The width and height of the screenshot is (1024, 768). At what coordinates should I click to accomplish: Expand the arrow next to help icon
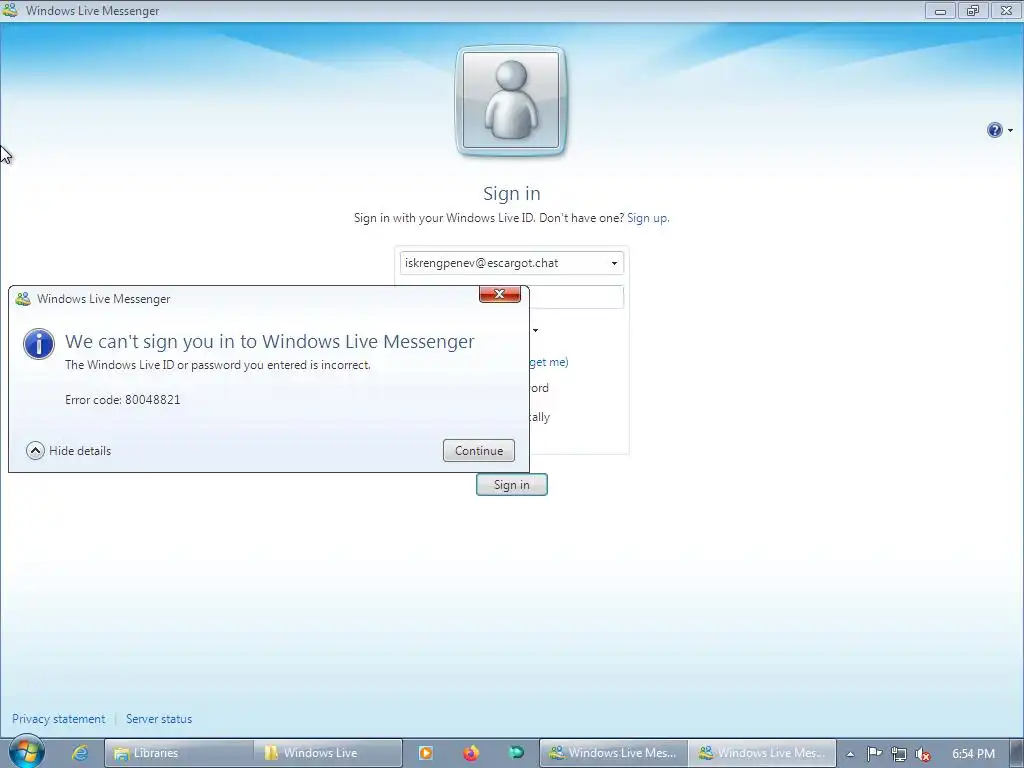click(x=1010, y=131)
